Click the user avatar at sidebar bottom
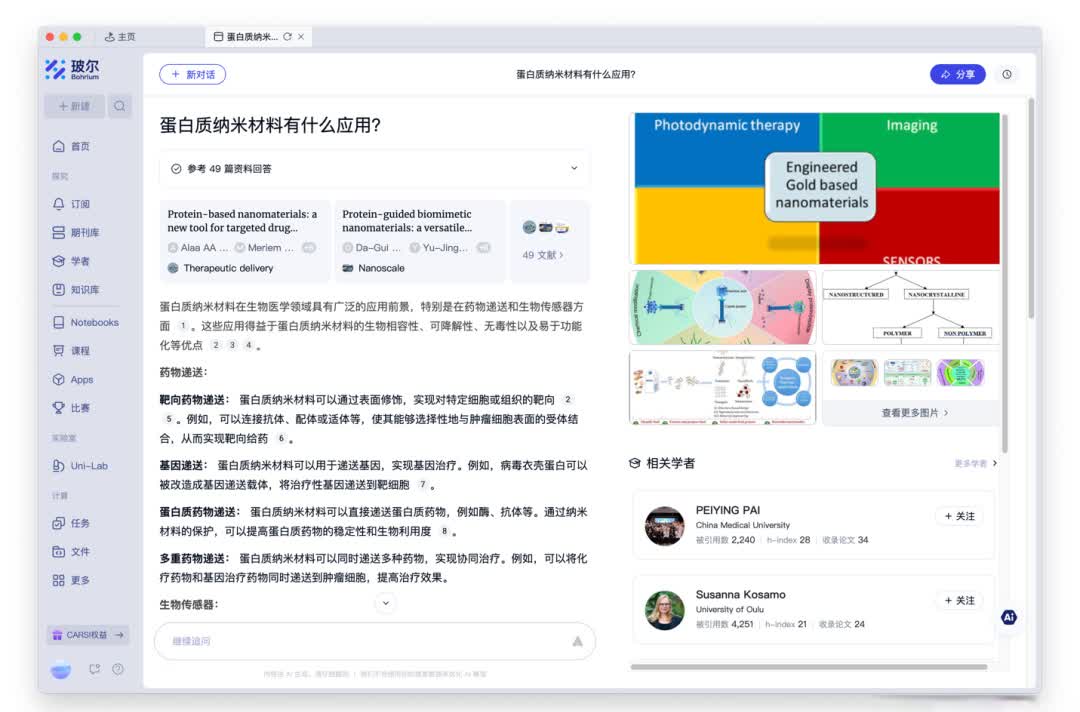 (x=61, y=669)
